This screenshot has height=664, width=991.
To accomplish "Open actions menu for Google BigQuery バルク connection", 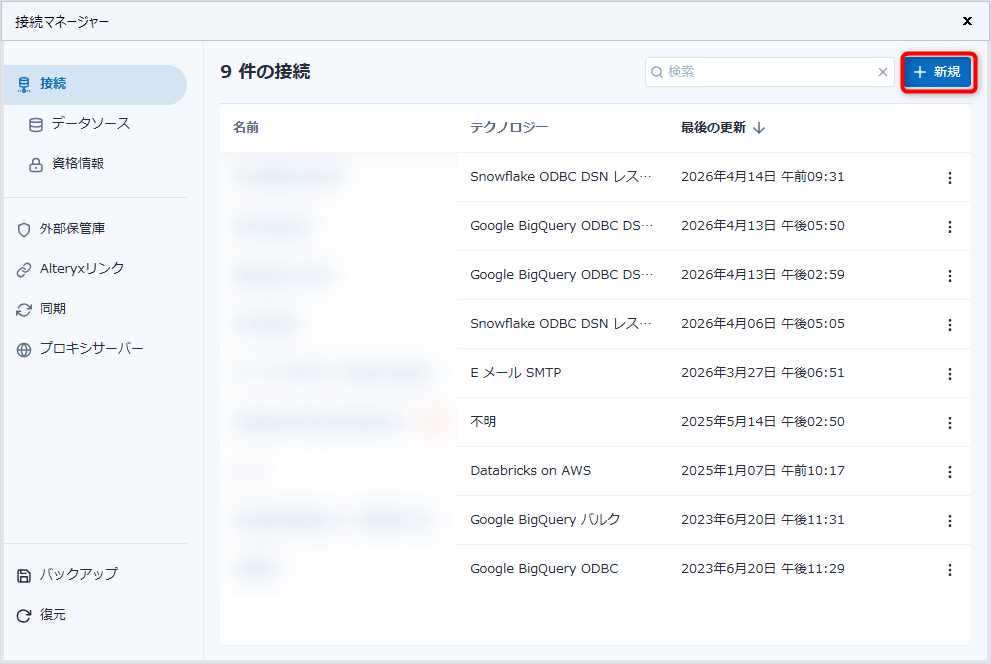I will (949, 520).
